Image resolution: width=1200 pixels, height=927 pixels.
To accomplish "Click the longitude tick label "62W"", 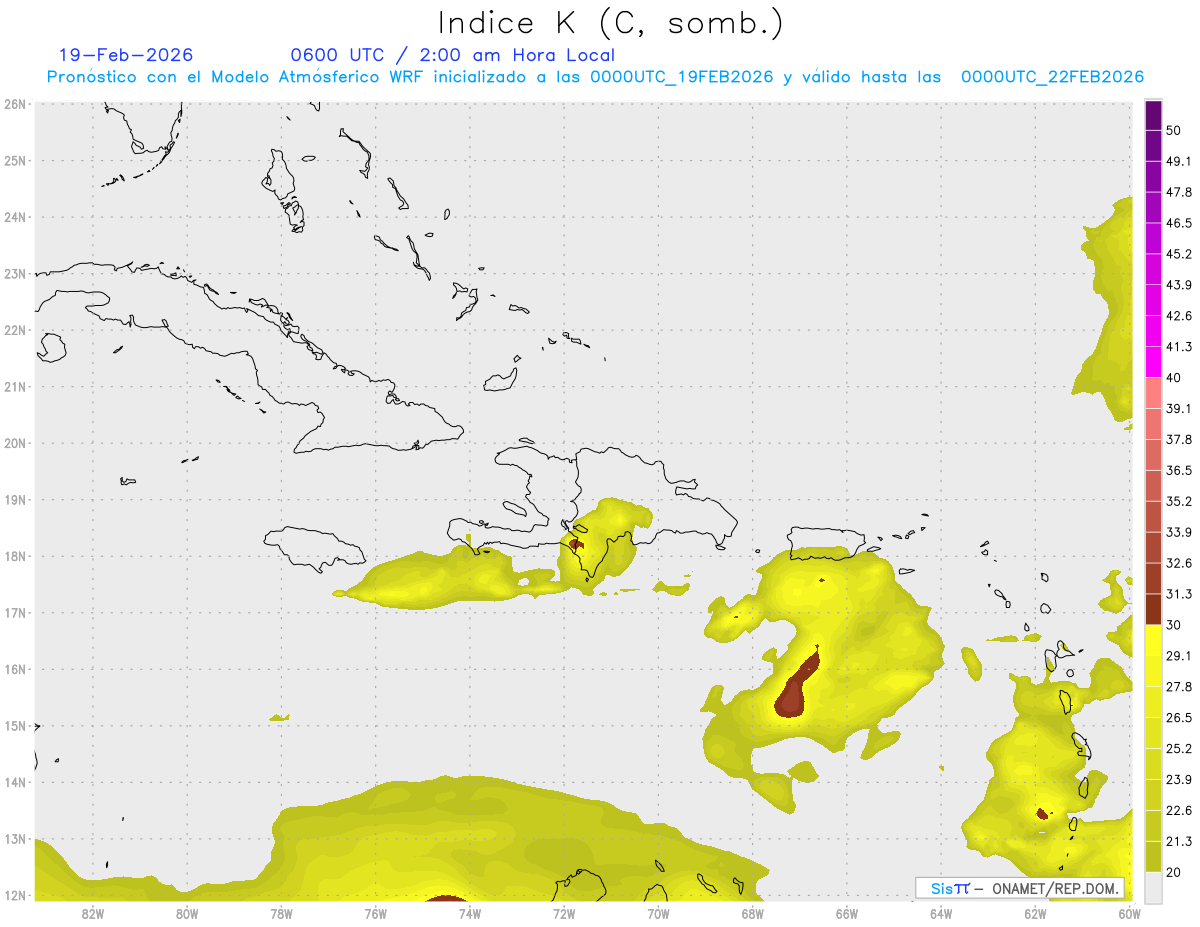I will tap(1035, 914).
